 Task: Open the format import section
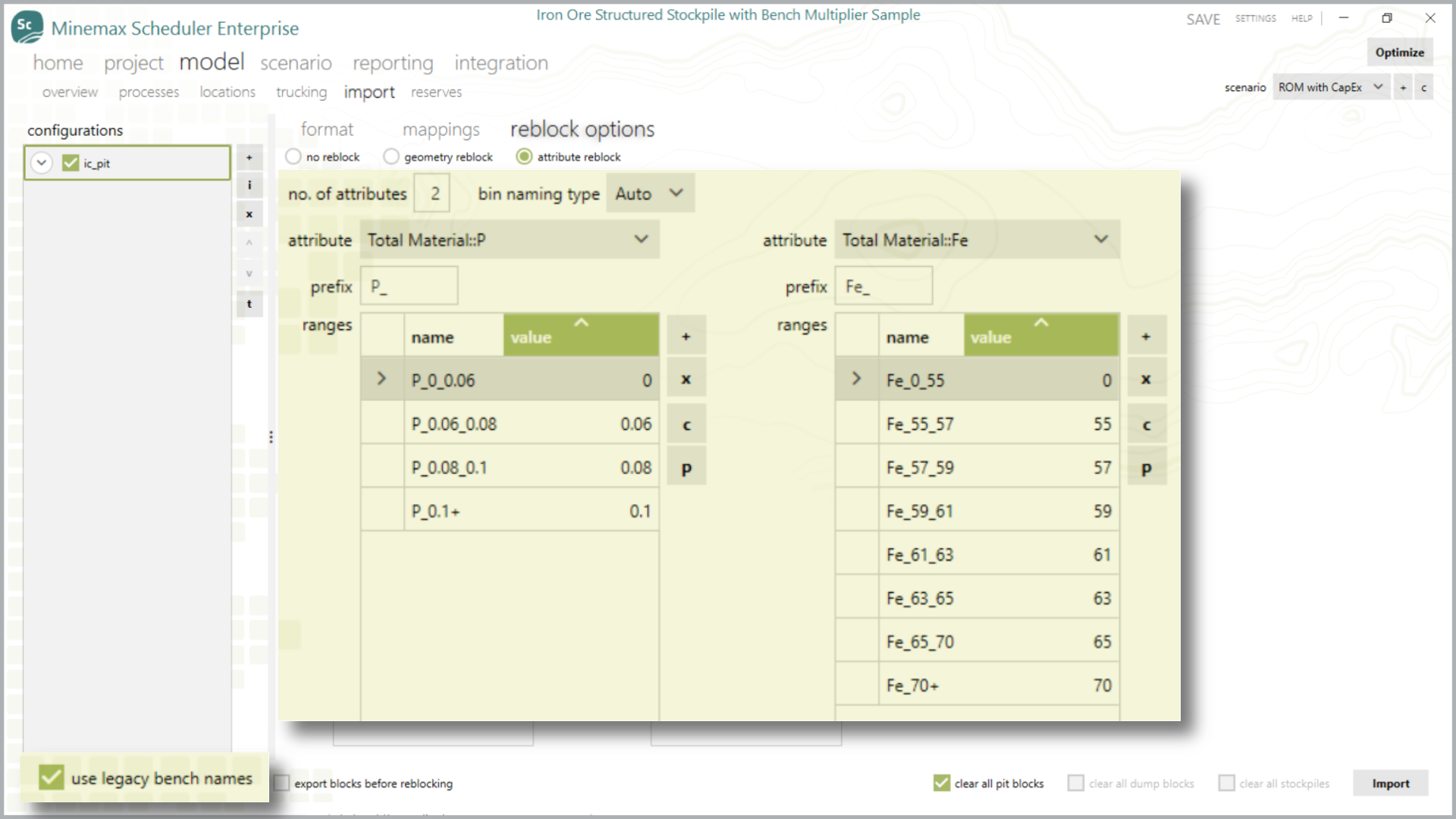327,129
